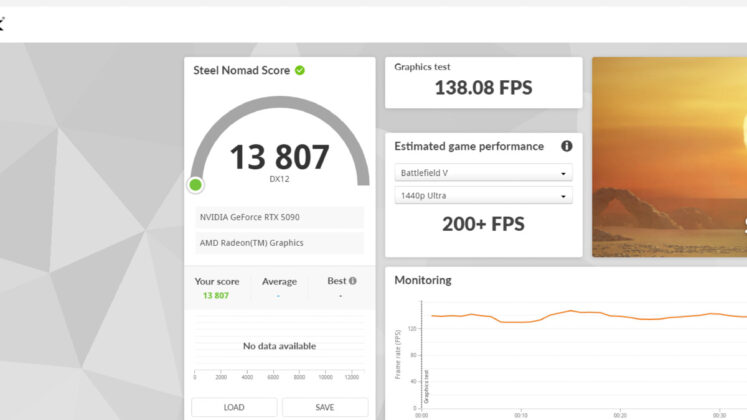Click the Frame rate (FPS) axis label
Viewport: 747px width, 420px height.
pos(398,354)
